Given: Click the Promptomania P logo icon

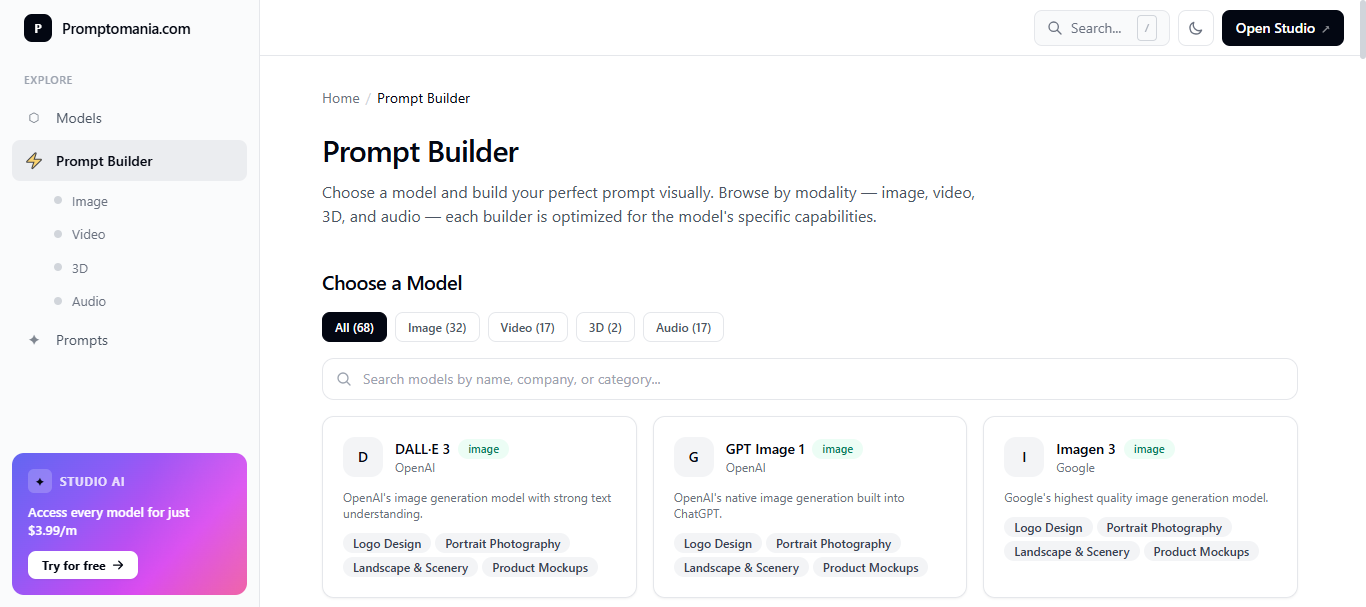Looking at the screenshot, I should pos(37,28).
